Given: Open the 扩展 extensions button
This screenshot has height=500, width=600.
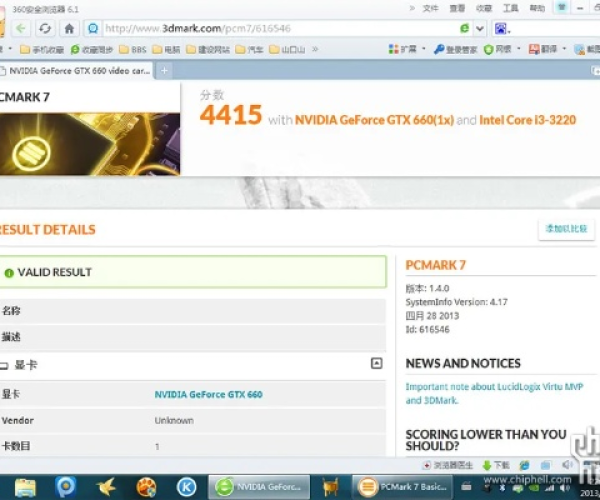Looking at the screenshot, I should (403, 49).
